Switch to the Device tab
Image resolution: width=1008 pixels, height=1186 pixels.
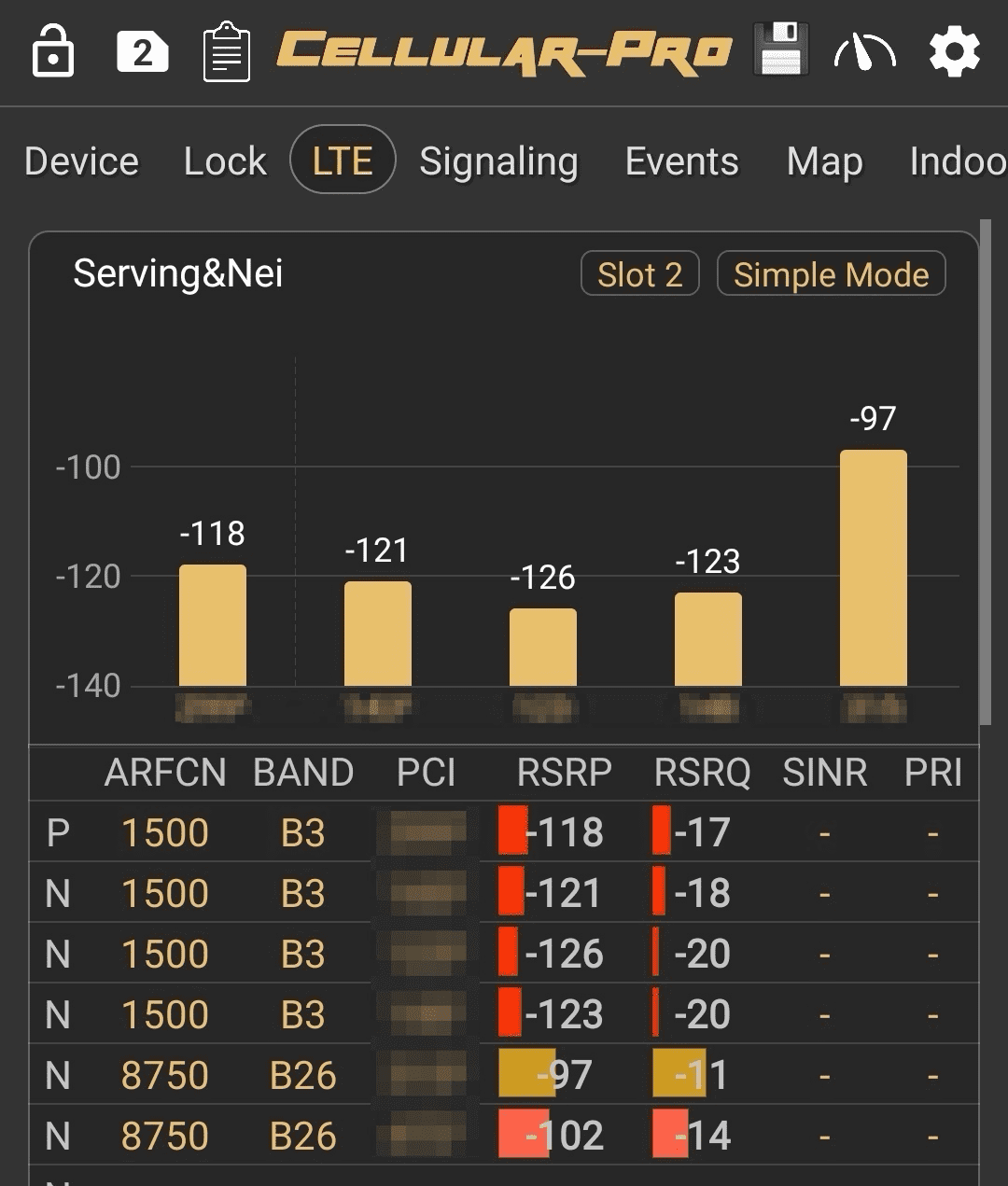81,160
